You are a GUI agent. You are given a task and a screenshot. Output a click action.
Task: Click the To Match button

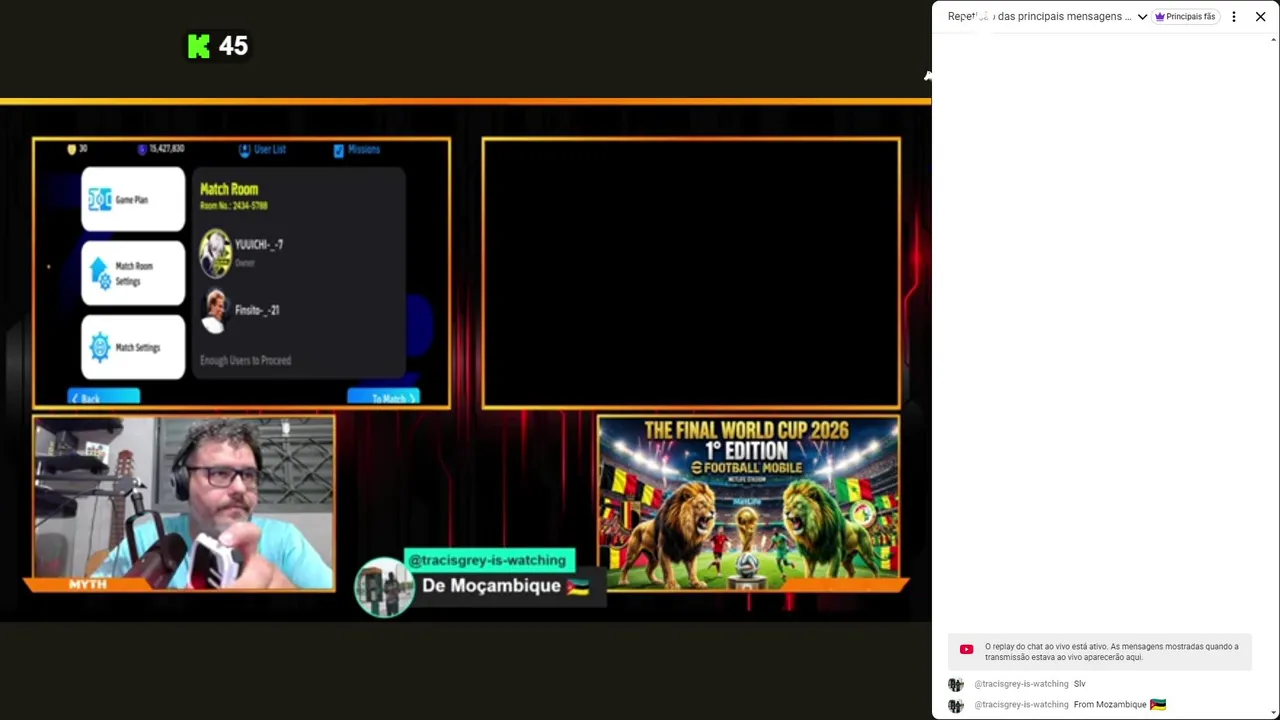[x=383, y=398]
